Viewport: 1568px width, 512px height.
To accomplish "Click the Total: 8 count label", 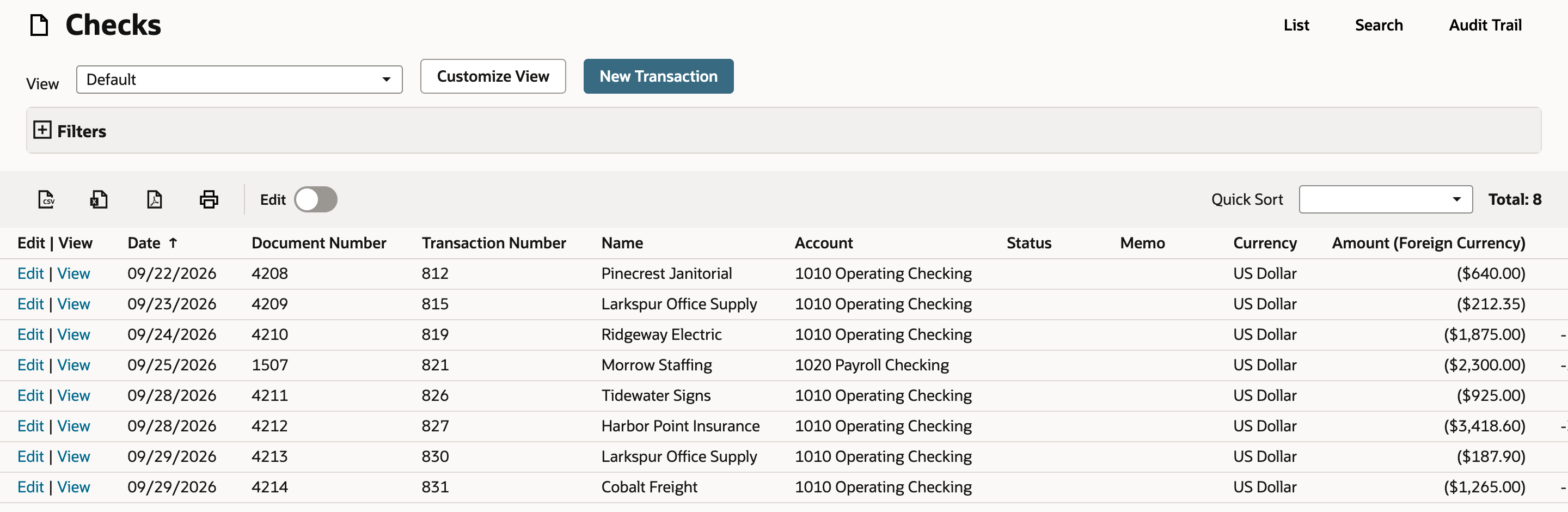I will click(x=1515, y=199).
